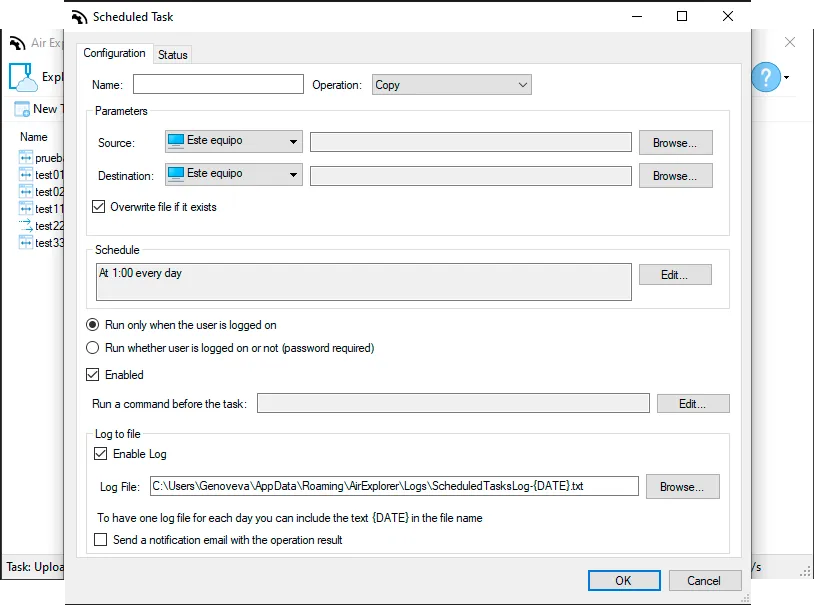The image size is (814, 605).
Task: Close the background Air Explorer panel
Action: [x=790, y=42]
